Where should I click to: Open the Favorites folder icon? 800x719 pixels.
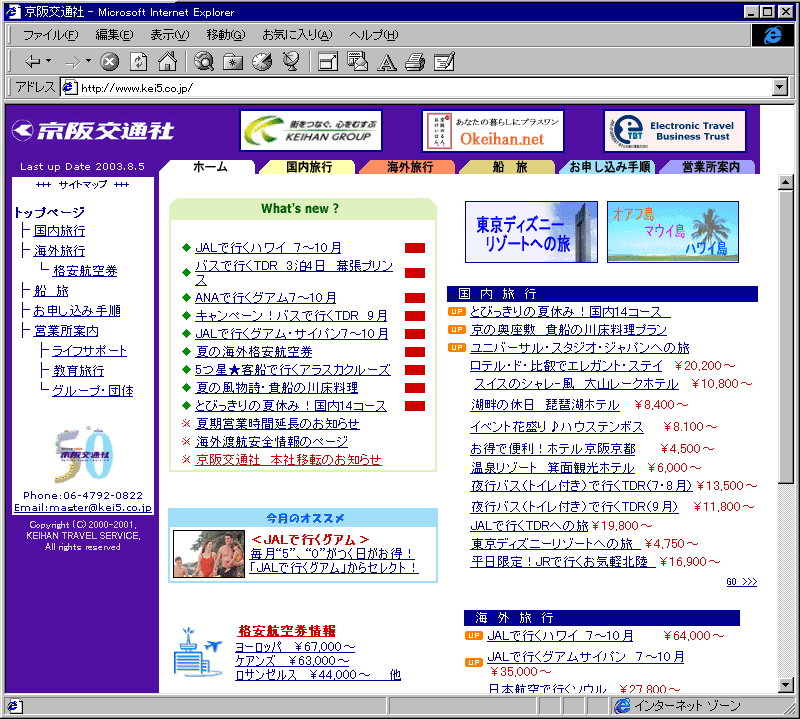[x=233, y=62]
